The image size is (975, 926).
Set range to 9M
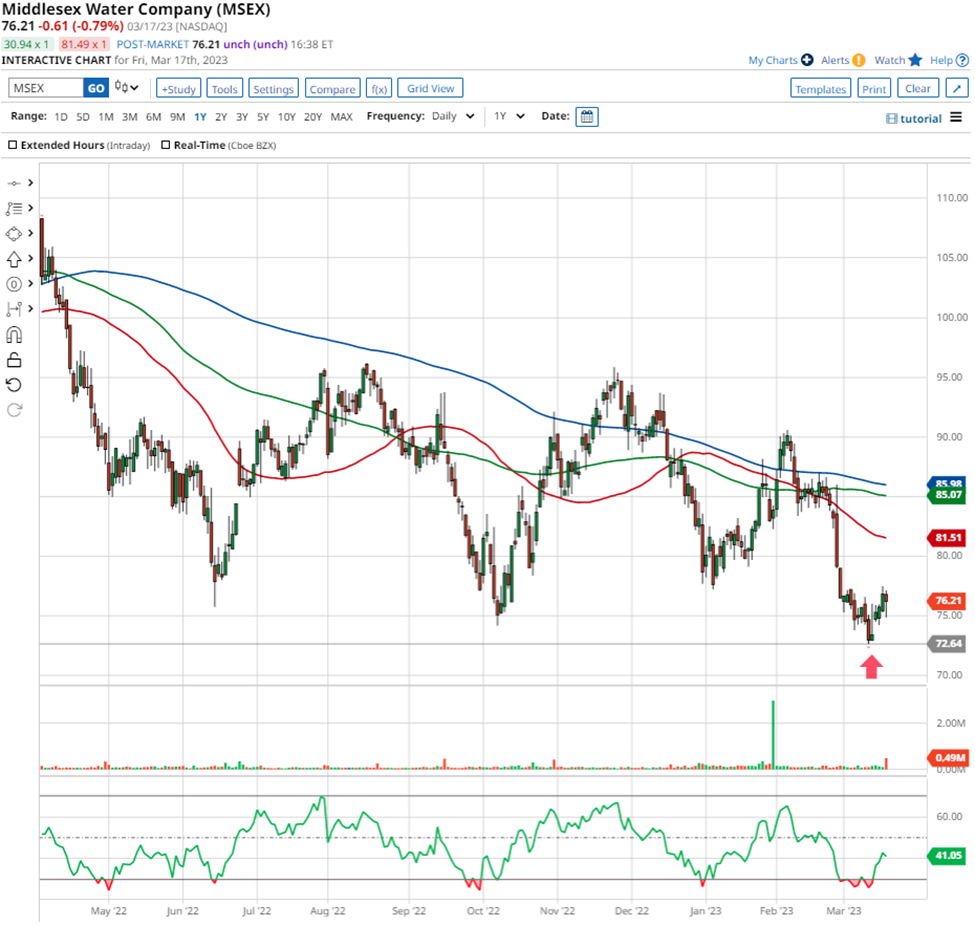(178, 117)
